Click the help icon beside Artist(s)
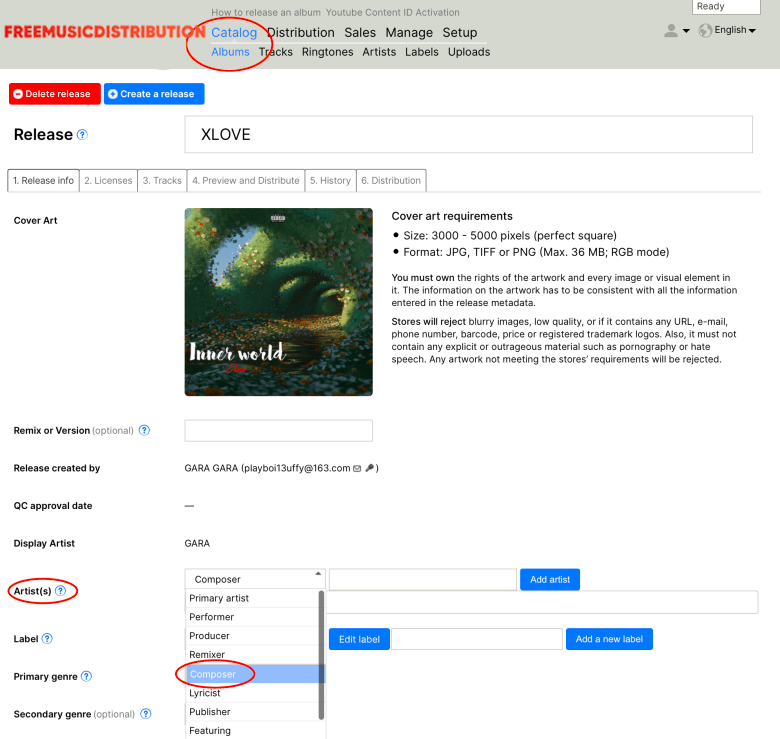The width and height of the screenshot is (780, 739). coord(61,592)
